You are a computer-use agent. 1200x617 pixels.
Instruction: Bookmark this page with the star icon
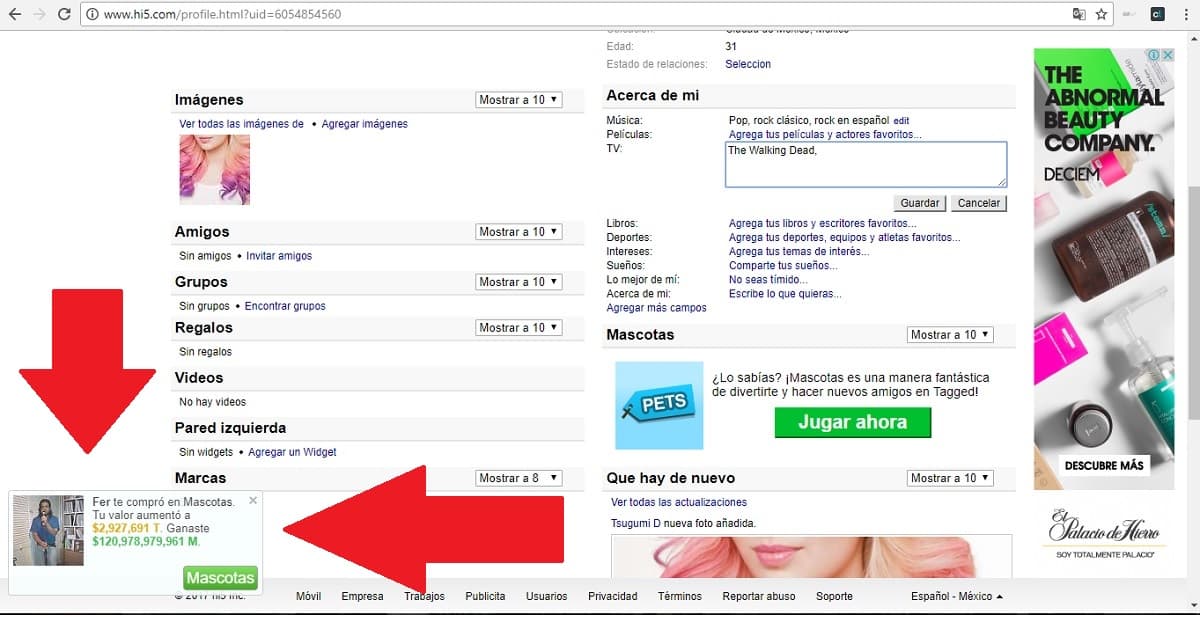click(1101, 15)
